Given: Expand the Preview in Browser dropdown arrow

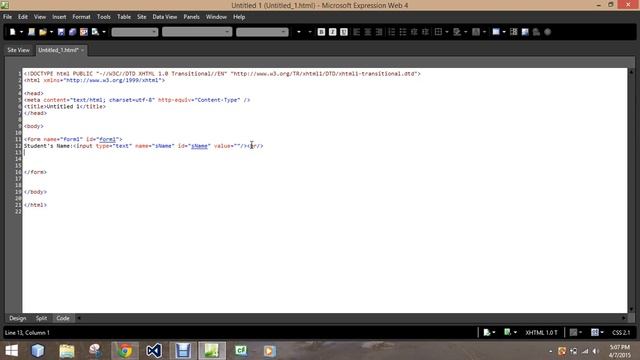Looking at the screenshot, I should [104, 32].
